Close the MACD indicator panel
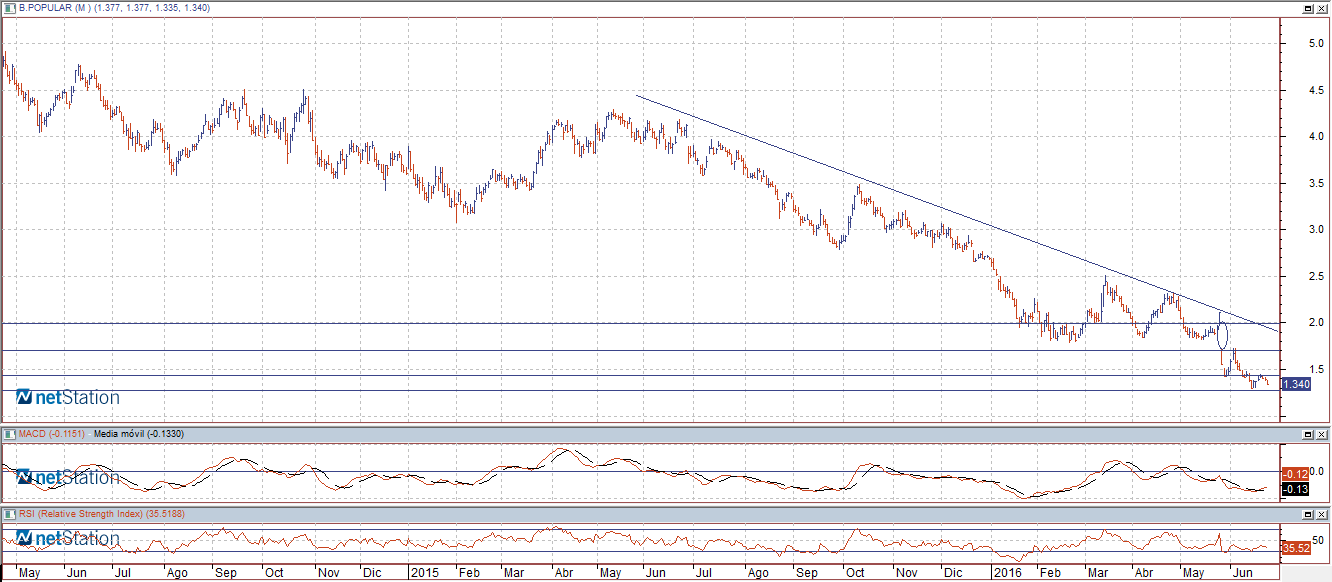 point(1322,434)
